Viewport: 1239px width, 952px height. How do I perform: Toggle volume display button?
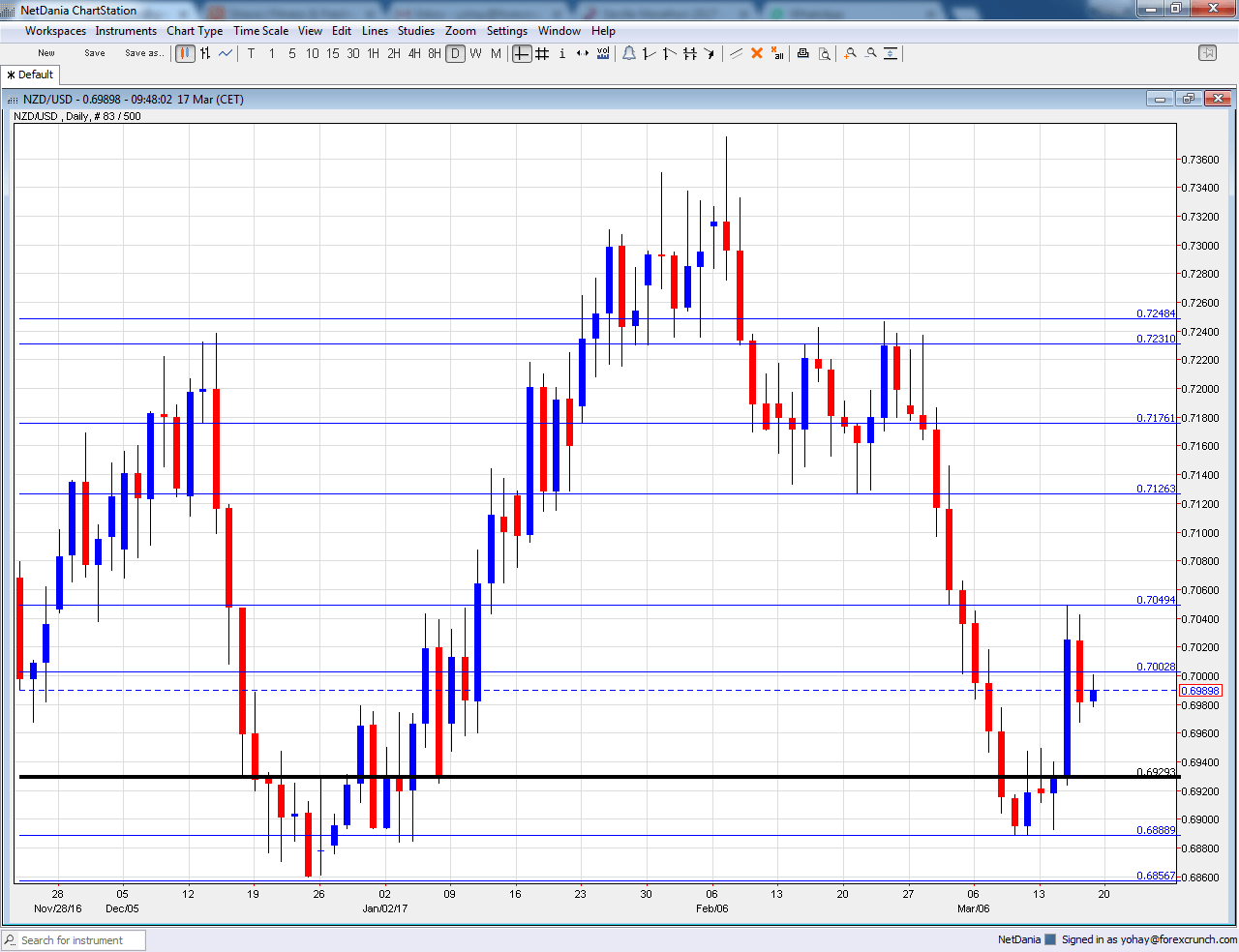[603, 53]
